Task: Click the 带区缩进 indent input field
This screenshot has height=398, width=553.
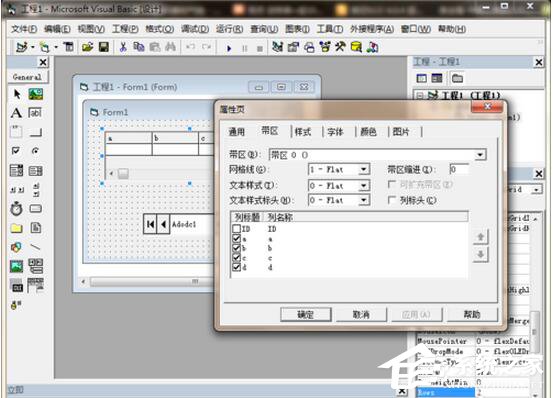Action: 459,170
